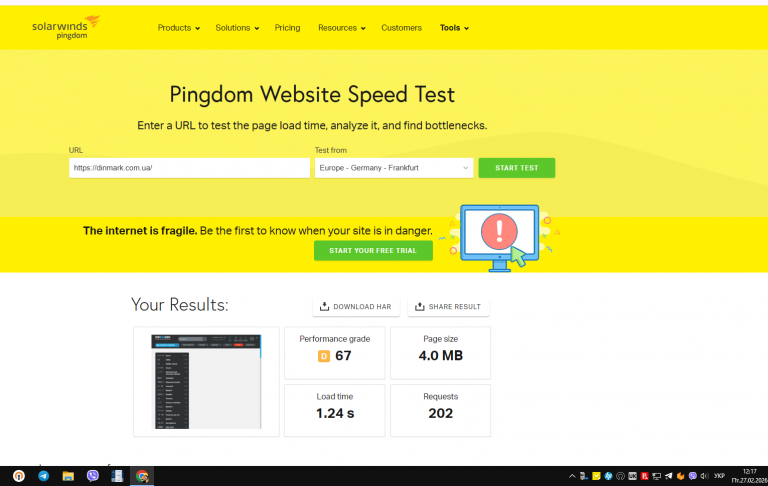
Task: Show hidden system tray icons
Action: coord(572,476)
